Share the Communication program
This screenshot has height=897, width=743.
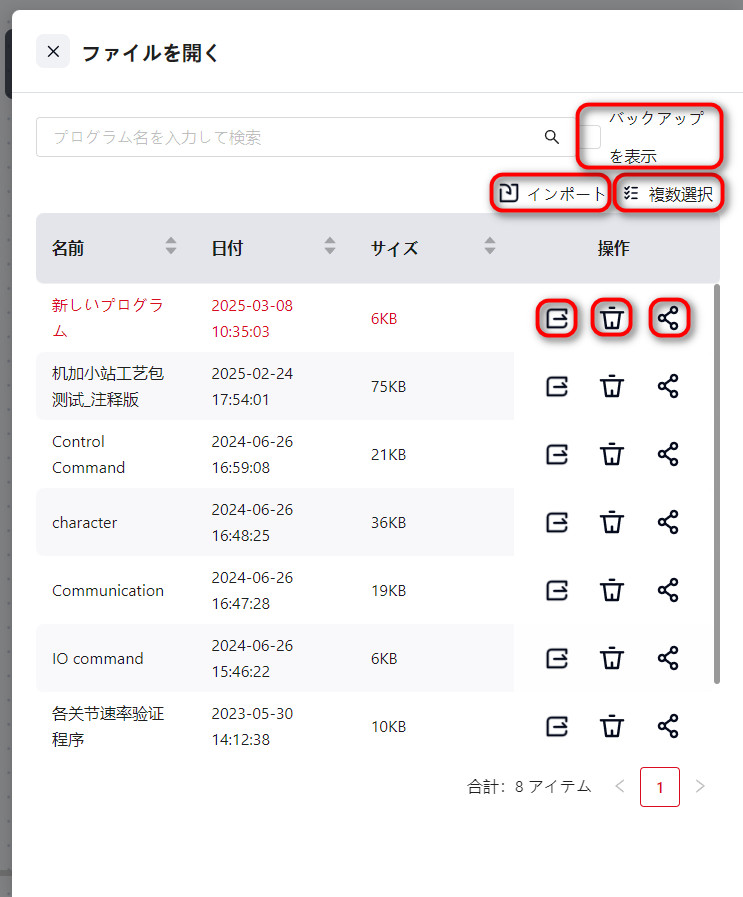[668, 590]
